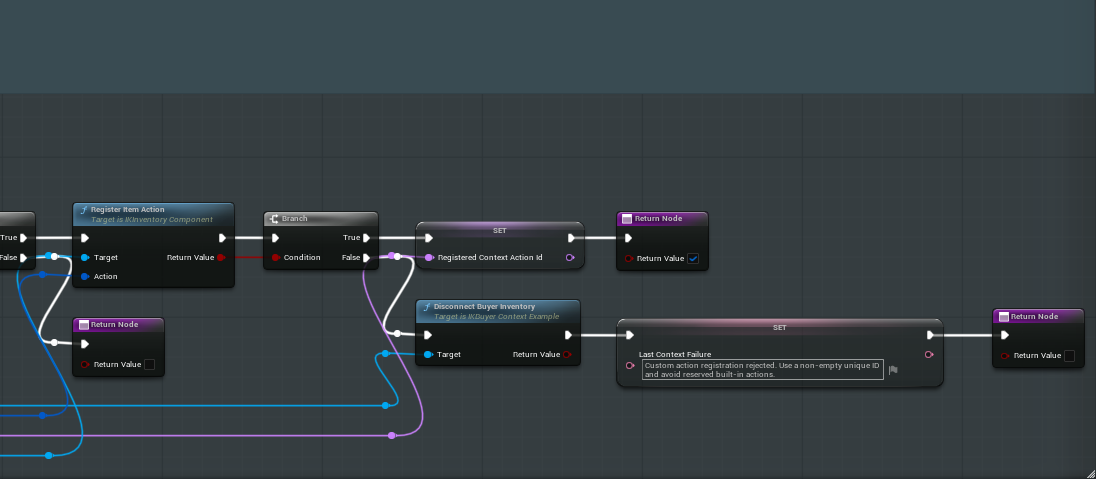
Task: Select the Branch node's exec input pin
Action: [x=275, y=238]
